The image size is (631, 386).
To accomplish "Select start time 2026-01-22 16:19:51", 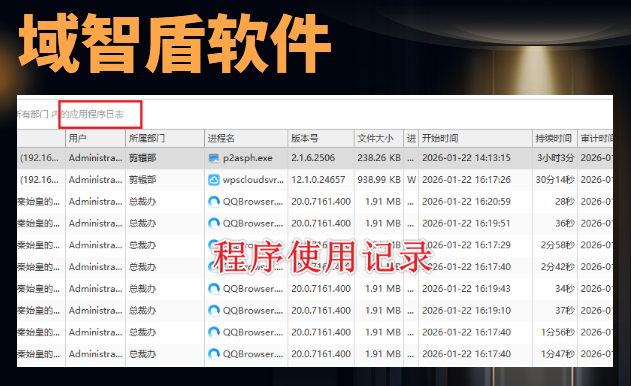I will 466,223.
